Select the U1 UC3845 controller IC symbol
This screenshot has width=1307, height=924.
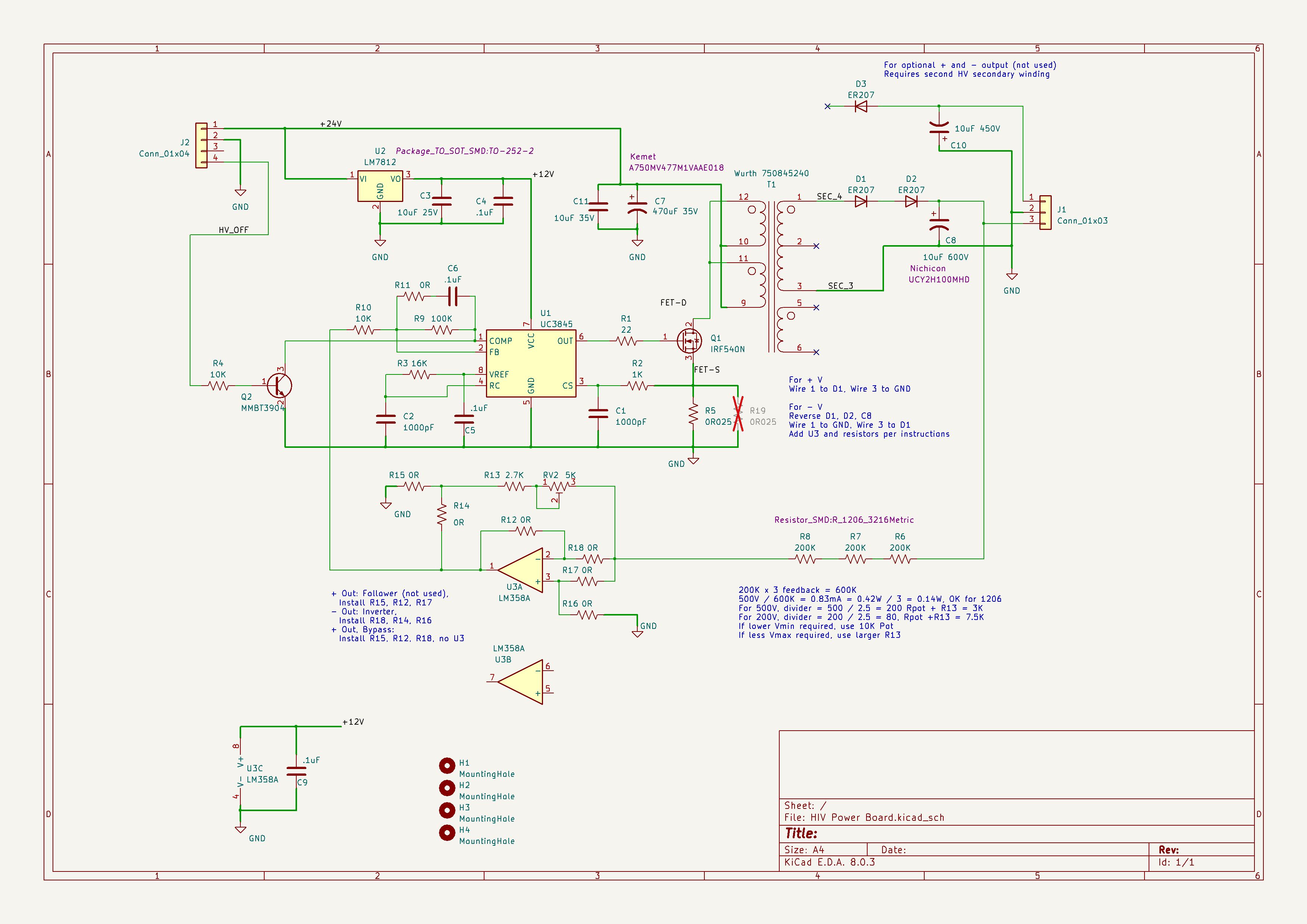[531, 364]
